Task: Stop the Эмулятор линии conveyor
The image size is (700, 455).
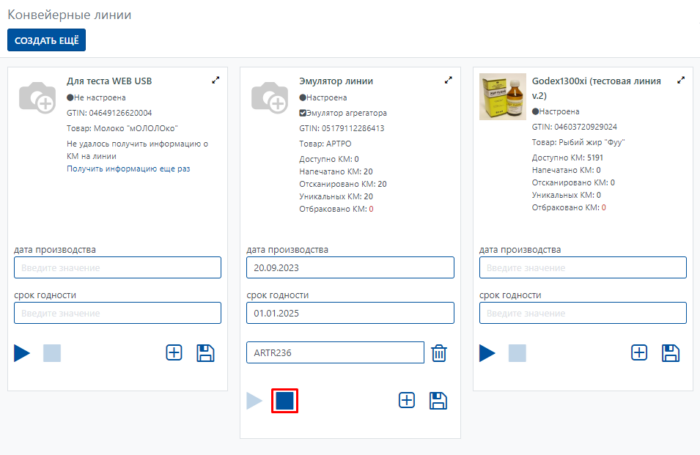Action: click(x=284, y=401)
